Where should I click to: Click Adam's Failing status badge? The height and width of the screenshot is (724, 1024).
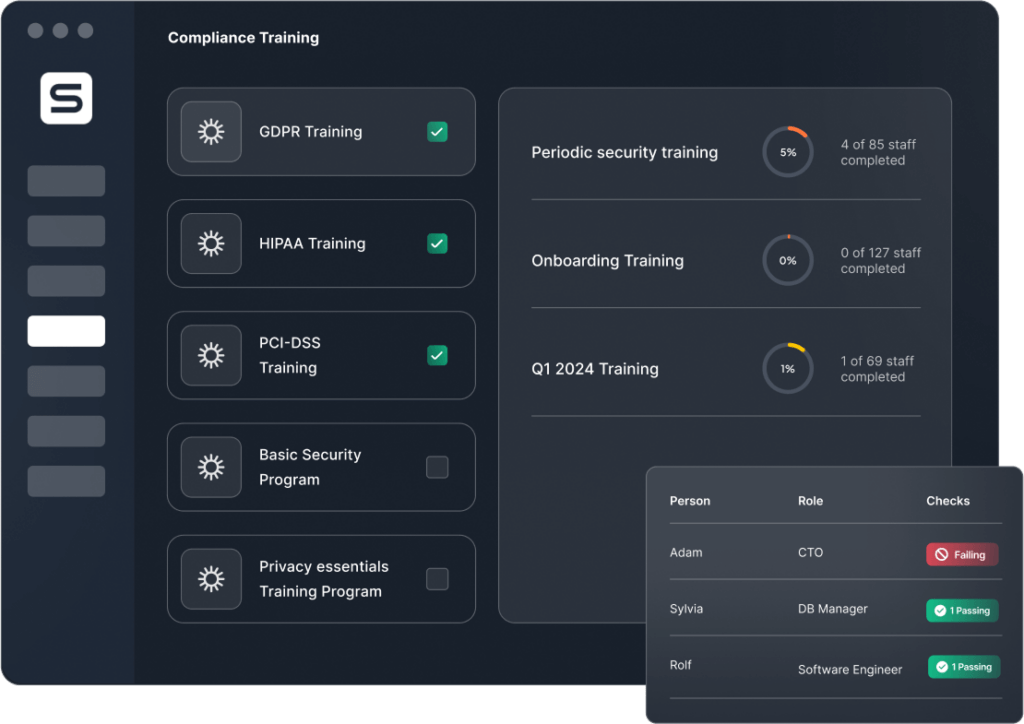click(962, 554)
